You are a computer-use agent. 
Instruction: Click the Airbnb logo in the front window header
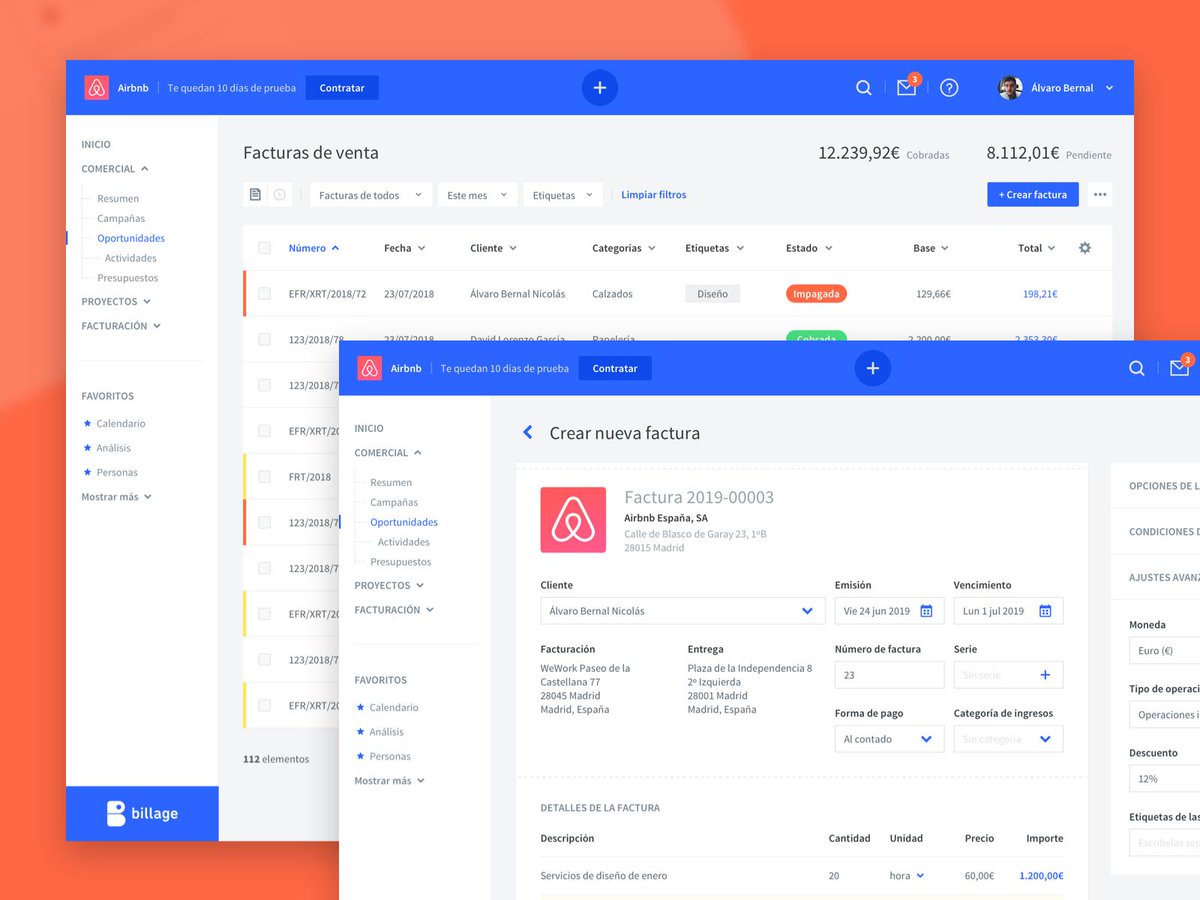click(369, 368)
